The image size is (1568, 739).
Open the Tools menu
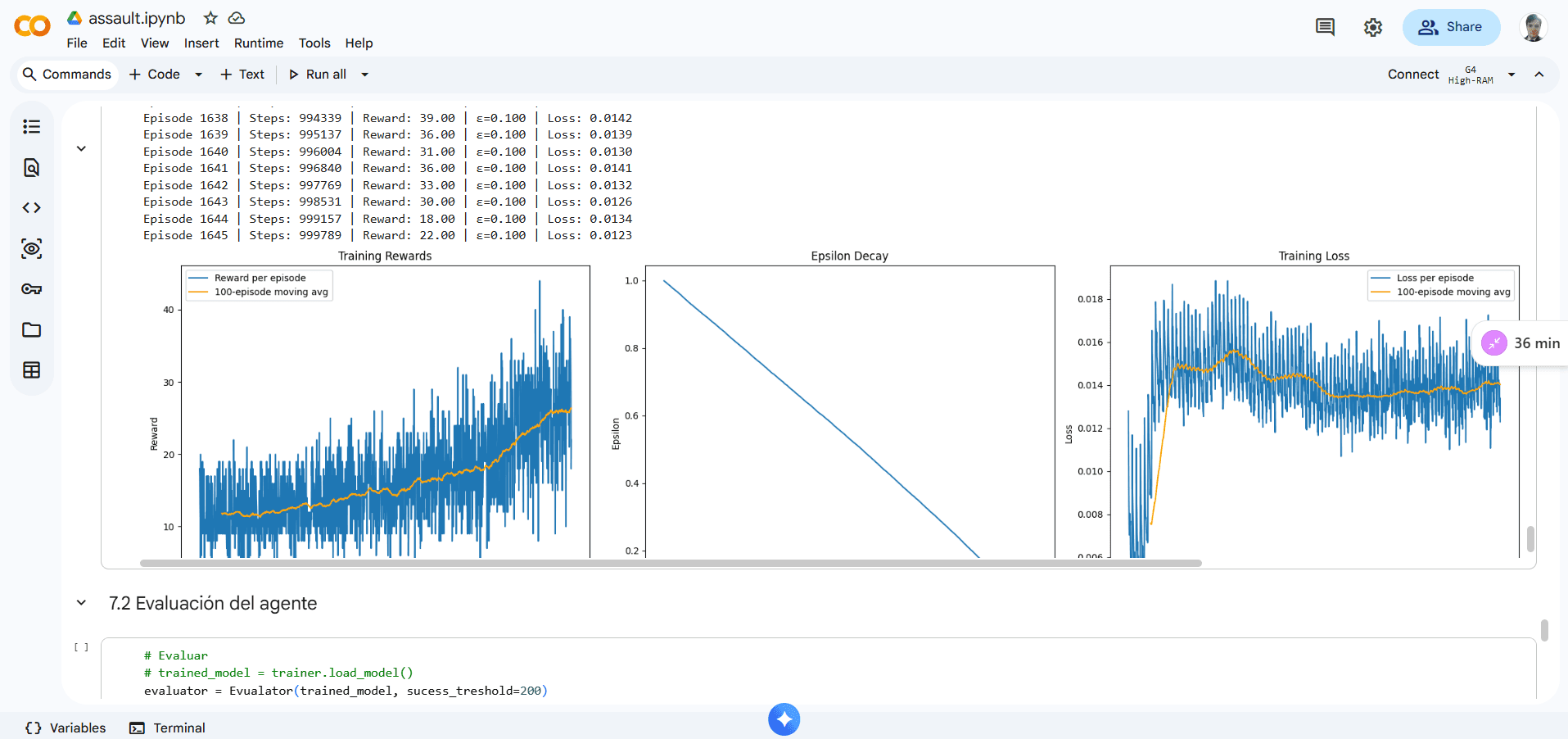coord(314,43)
